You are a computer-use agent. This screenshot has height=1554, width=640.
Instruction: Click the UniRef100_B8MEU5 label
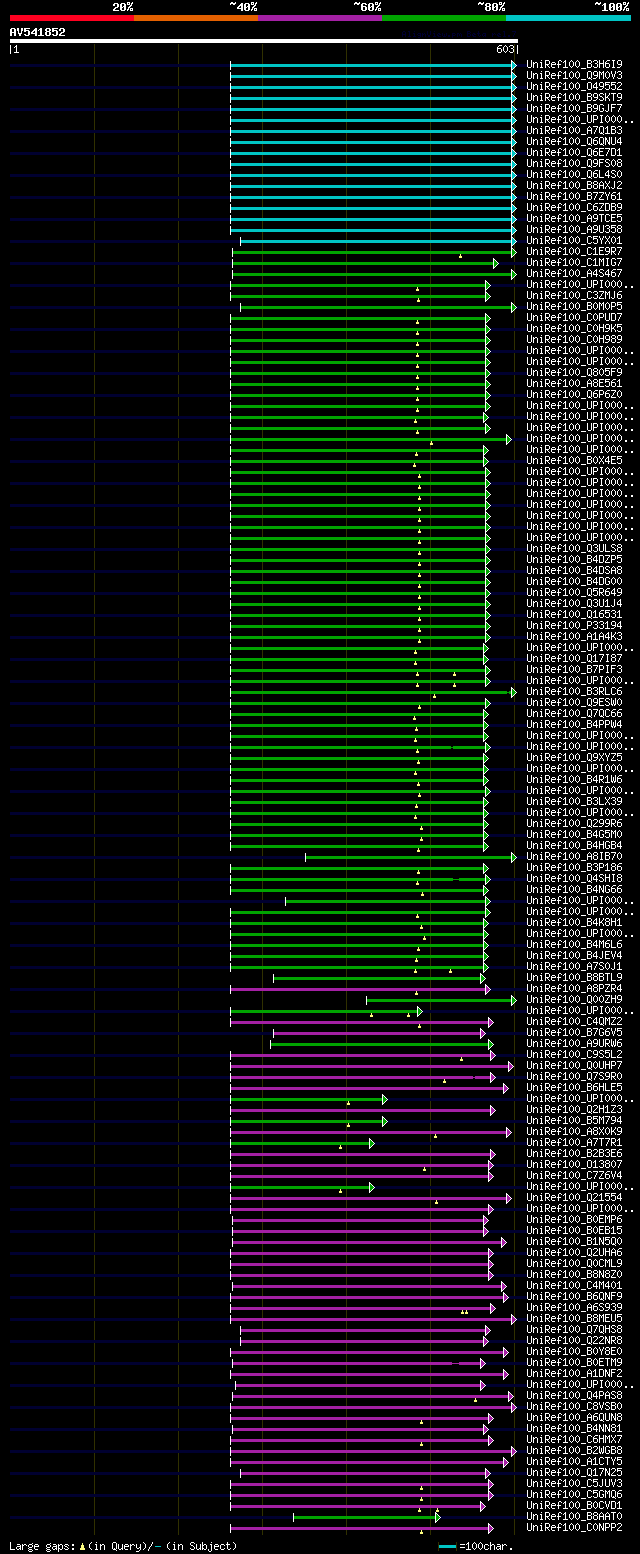click(574, 1318)
